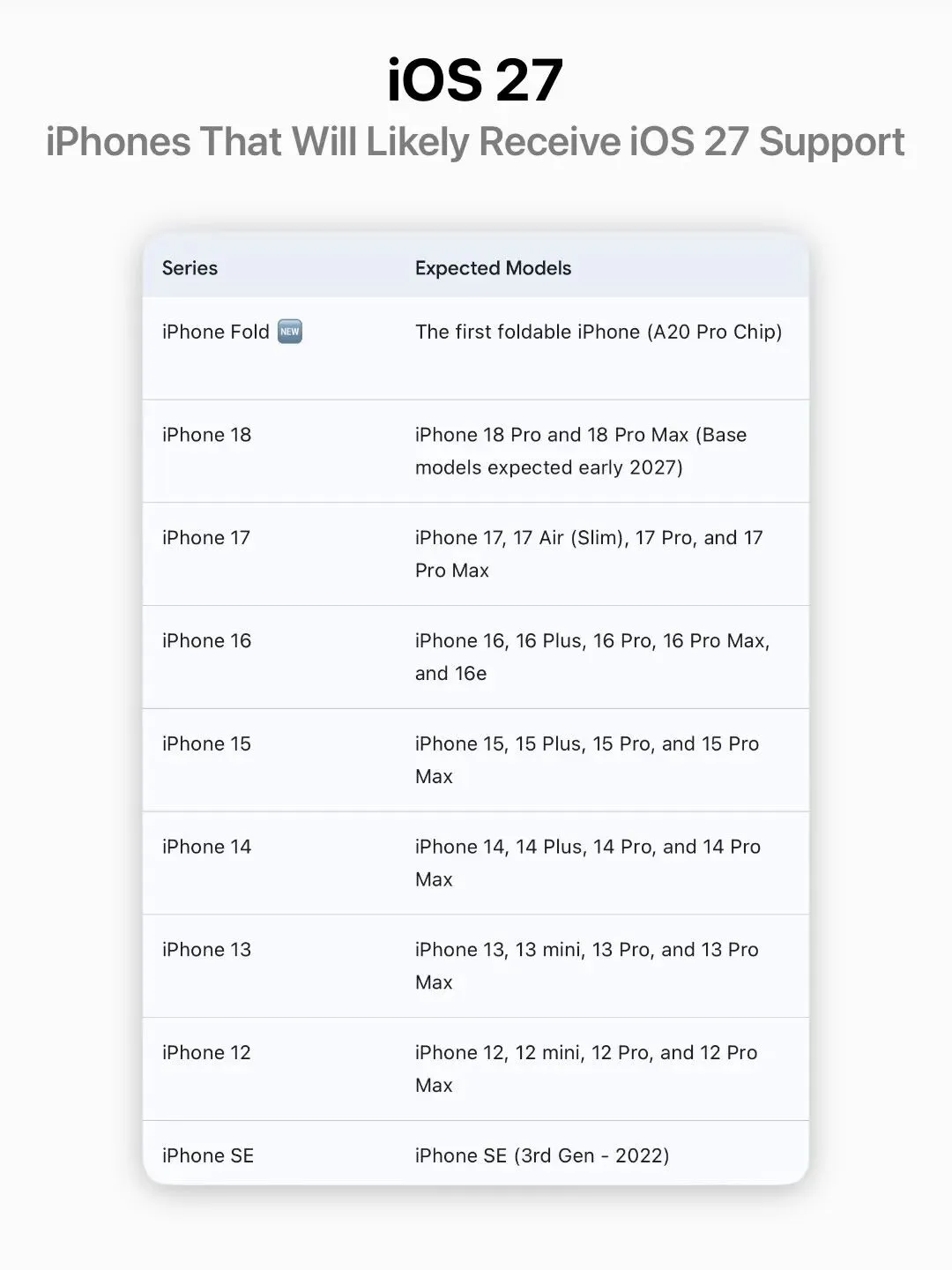The width and height of the screenshot is (952, 1270).
Task: Click the iPhone 16 models list with 16e
Action: [x=592, y=657]
